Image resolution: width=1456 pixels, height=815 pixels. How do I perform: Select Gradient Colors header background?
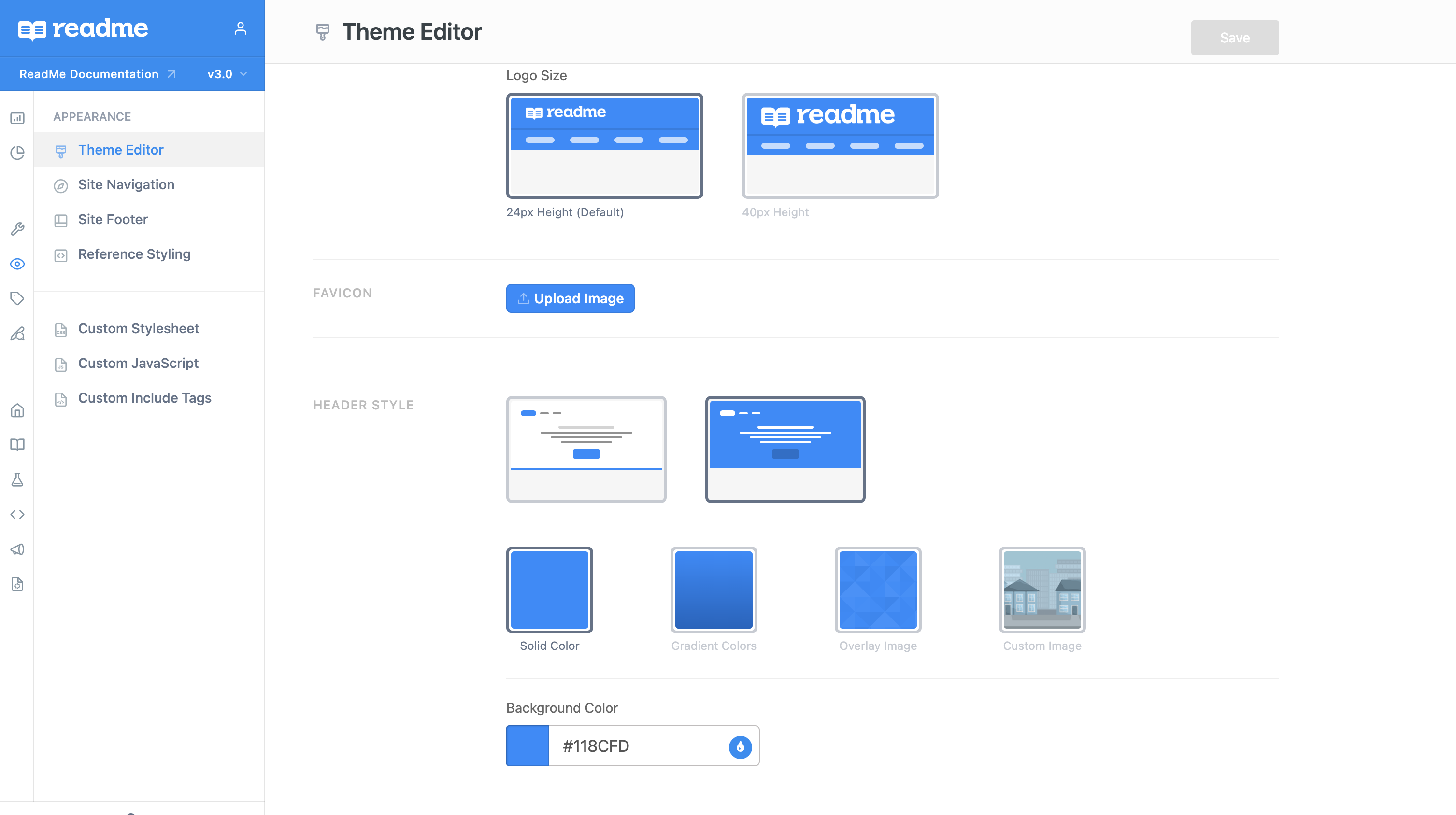(714, 590)
